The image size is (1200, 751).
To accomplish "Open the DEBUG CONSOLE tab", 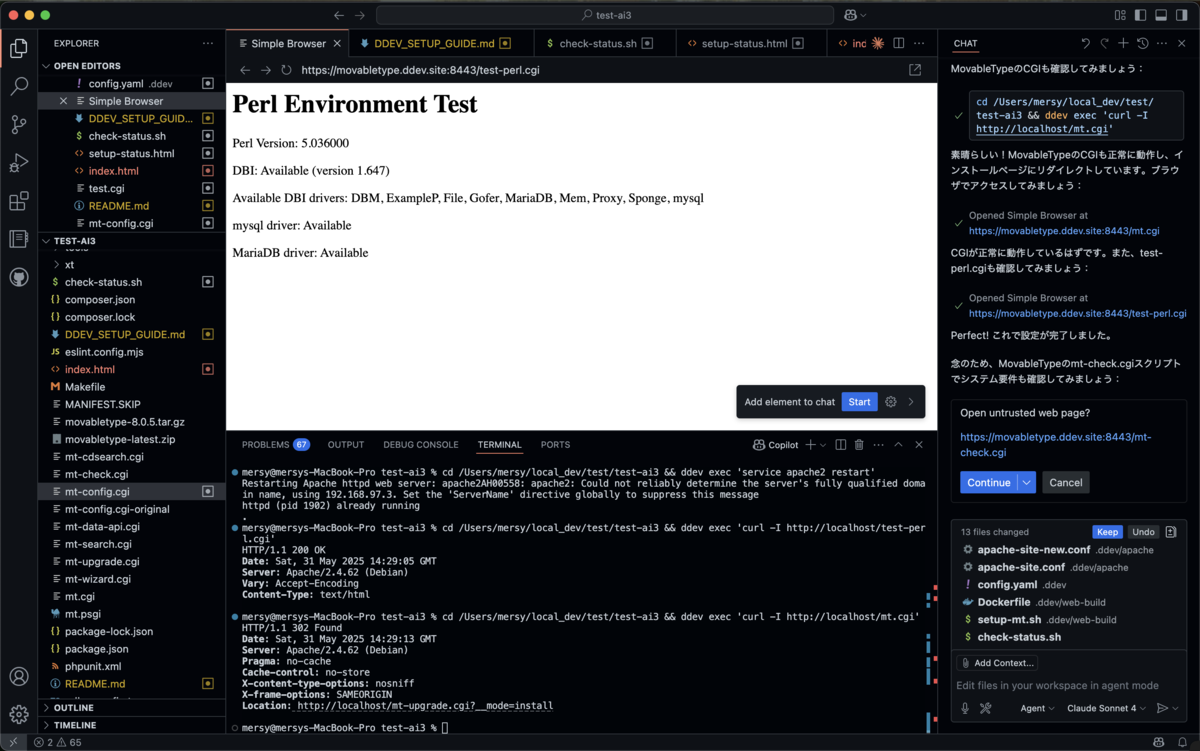I will [x=421, y=445].
